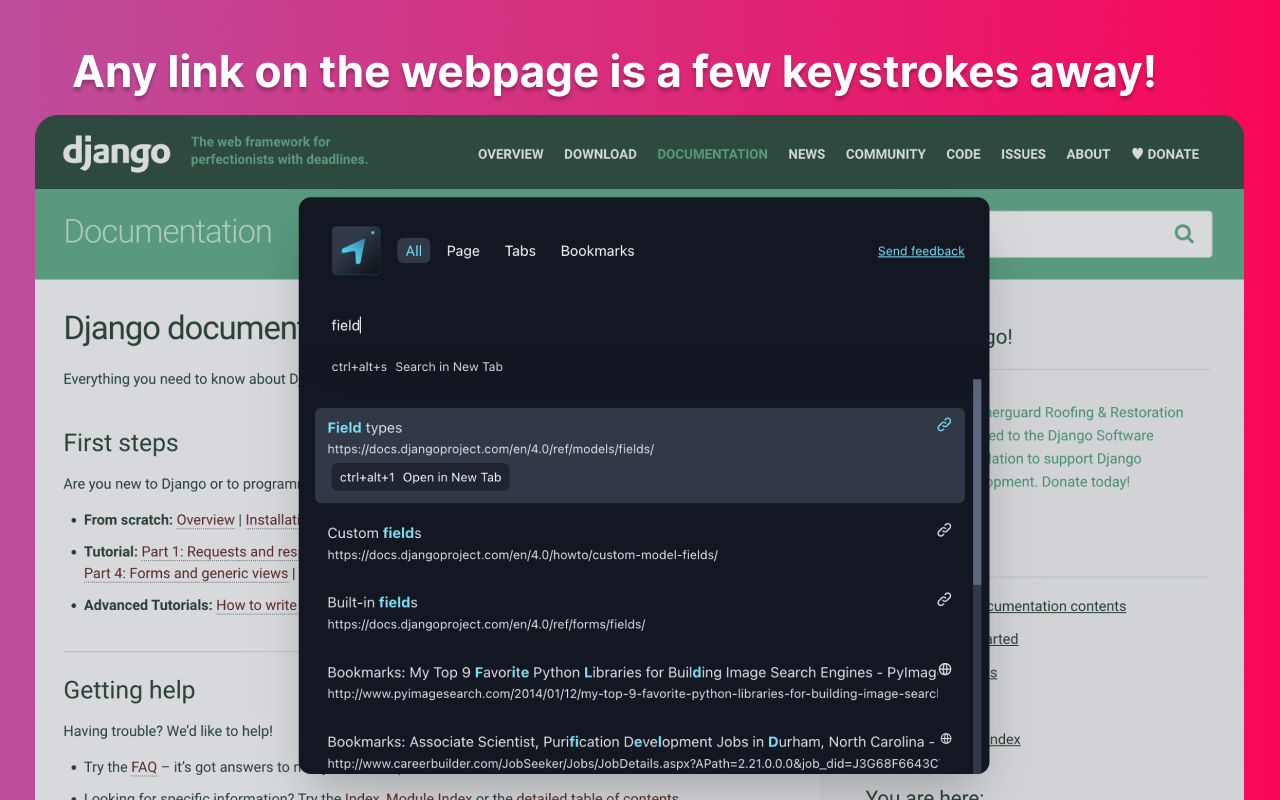Click link icon beside Built-in fields result

coord(944,600)
